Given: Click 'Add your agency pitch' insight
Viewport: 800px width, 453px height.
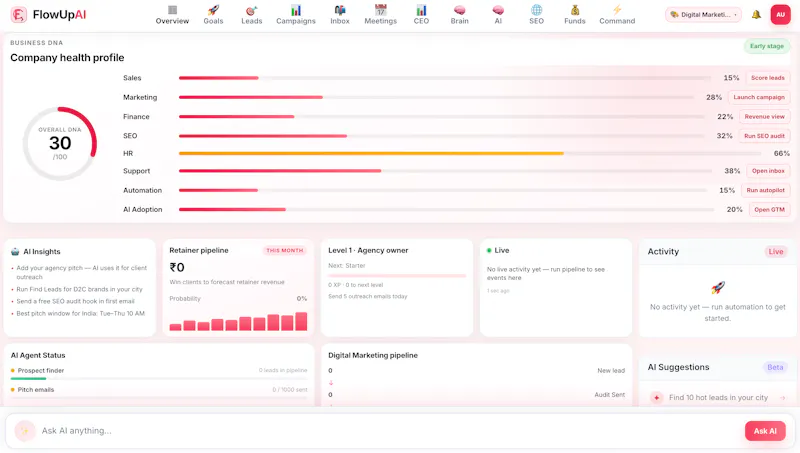Looking at the screenshot, I should pos(82,272).
